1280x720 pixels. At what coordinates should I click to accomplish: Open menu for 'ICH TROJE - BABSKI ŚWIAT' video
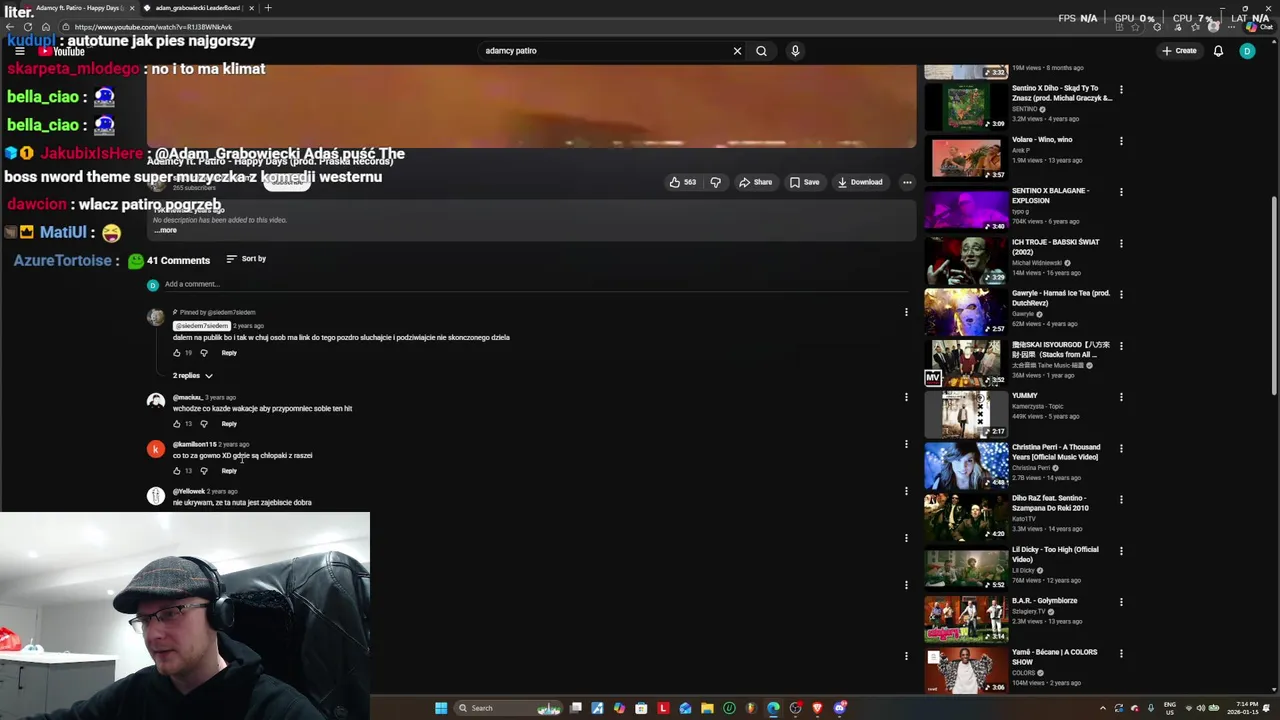1121,243
